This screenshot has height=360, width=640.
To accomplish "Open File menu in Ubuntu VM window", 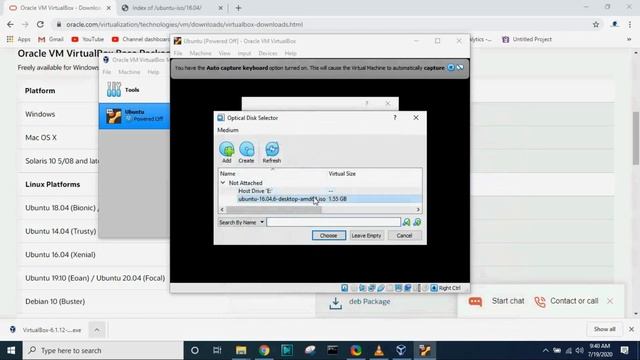I will pos(178,53).
